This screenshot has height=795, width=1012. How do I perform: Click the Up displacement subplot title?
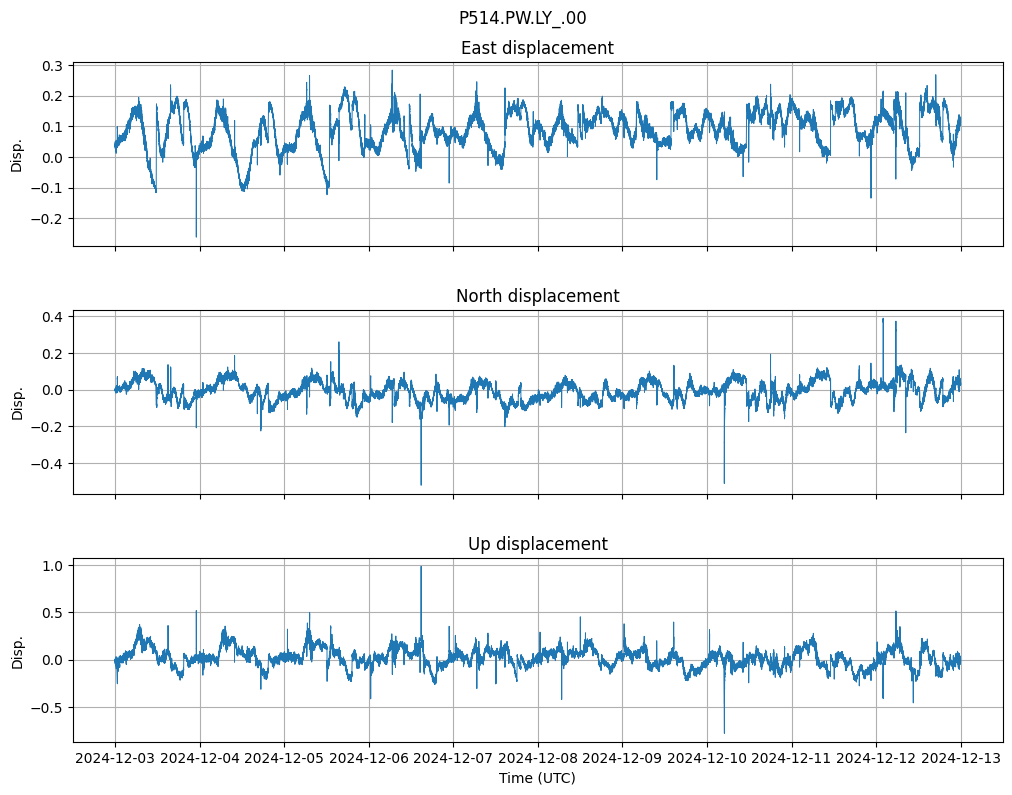pyautogui.click(x=537, y=544)
